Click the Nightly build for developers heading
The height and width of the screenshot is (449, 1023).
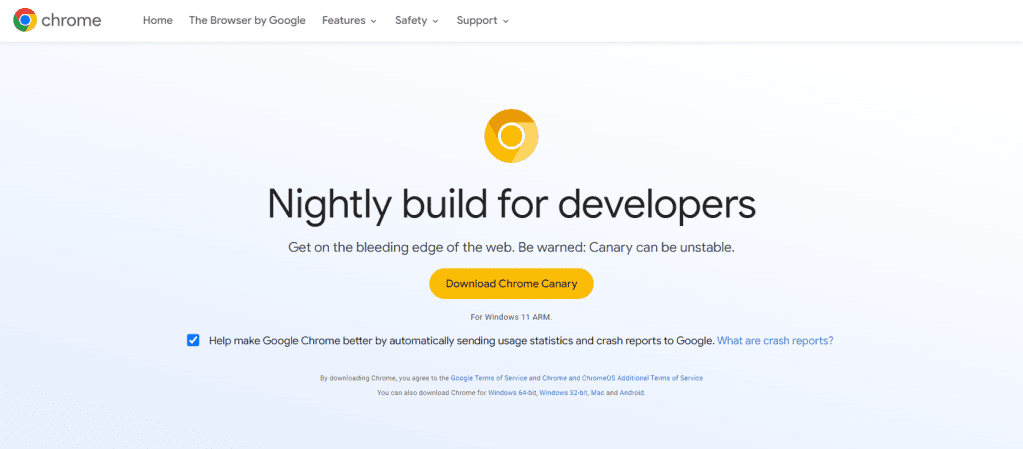pyautogui.click(x=511, y=204)
